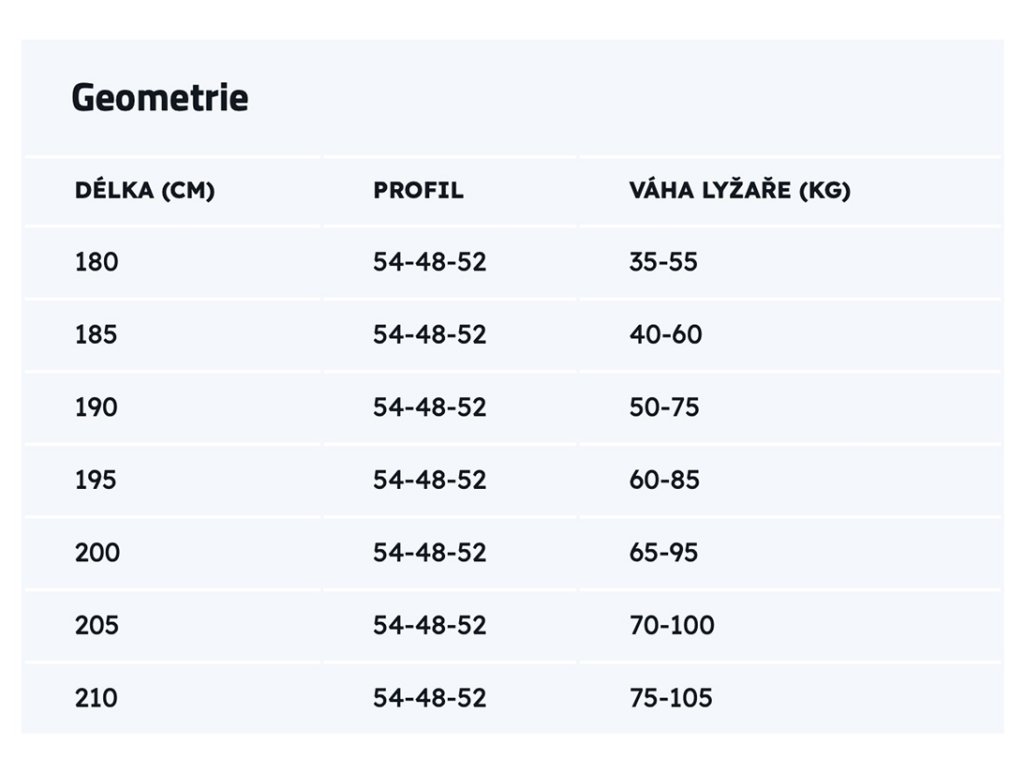Click the PROFIL column header
The image size is (1024, 768).
coord(418,191)
